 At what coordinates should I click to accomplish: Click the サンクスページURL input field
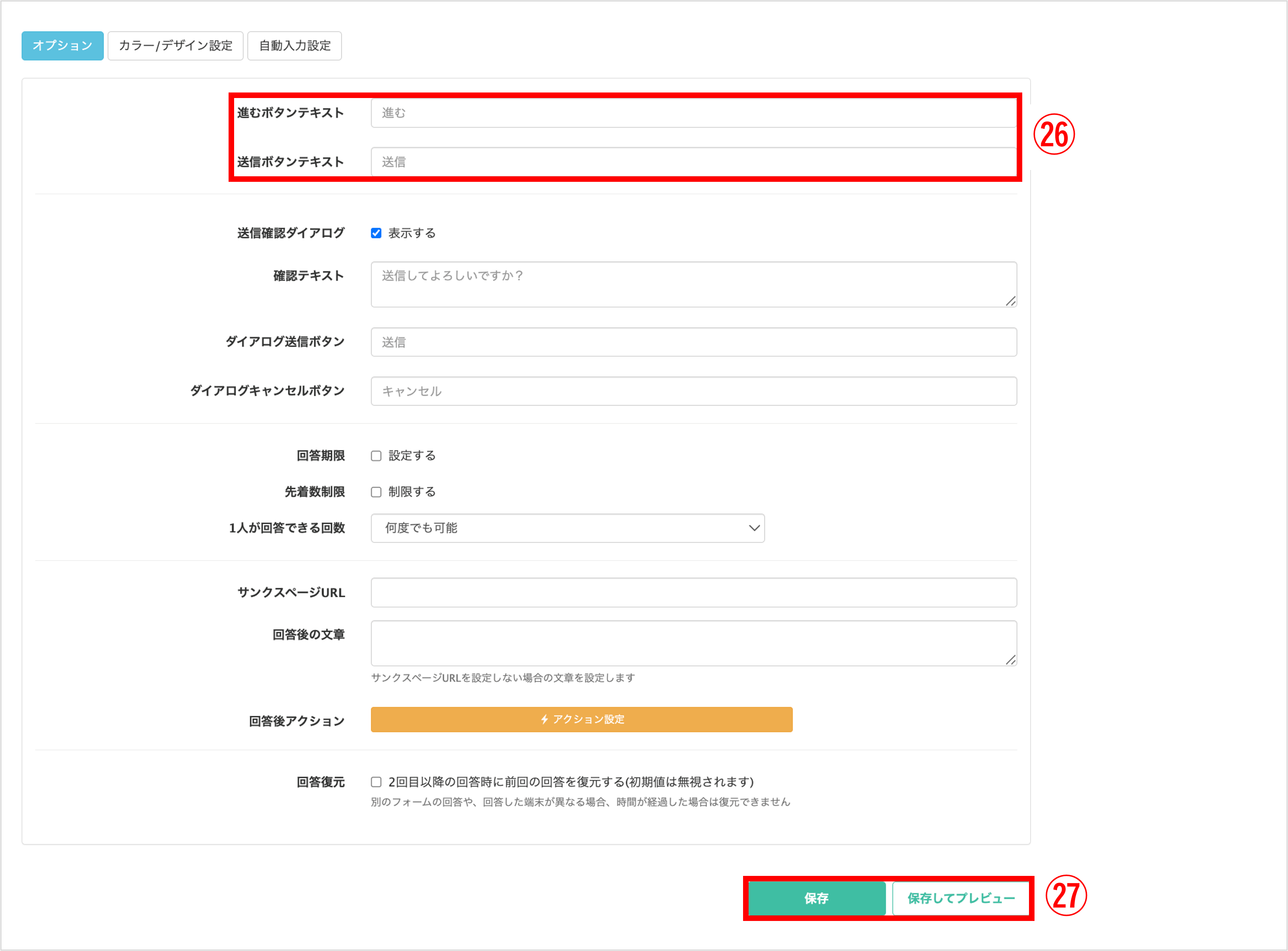tap(693, 592)
